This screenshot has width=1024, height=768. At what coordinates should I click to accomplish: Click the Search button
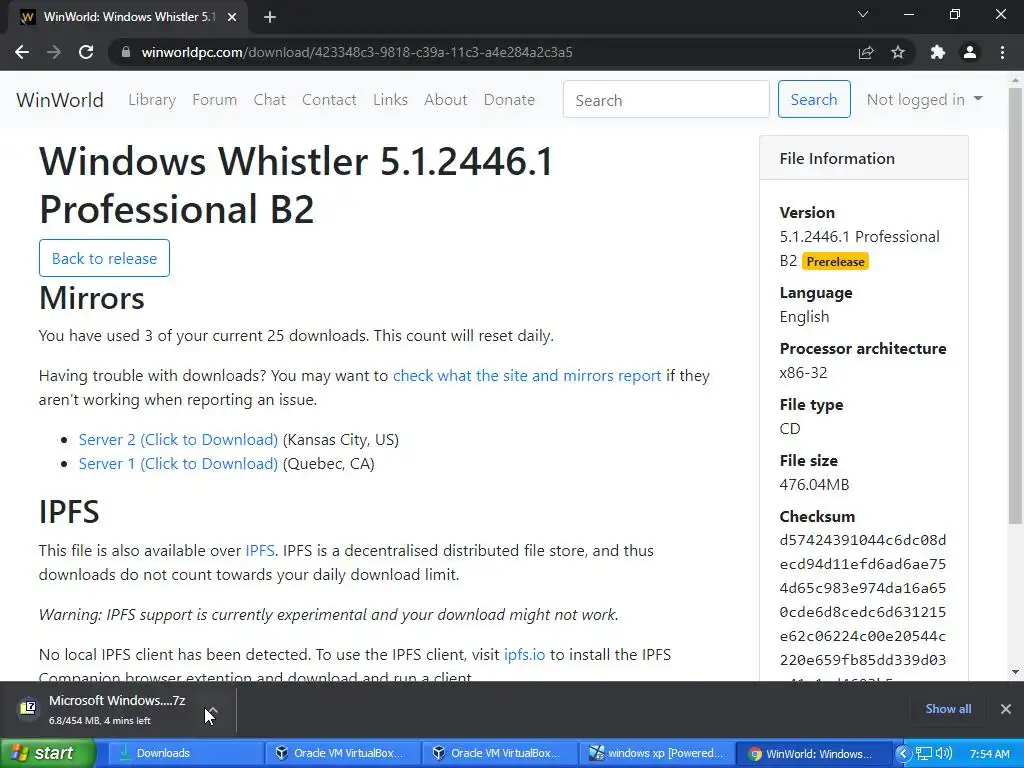[814, 99]
